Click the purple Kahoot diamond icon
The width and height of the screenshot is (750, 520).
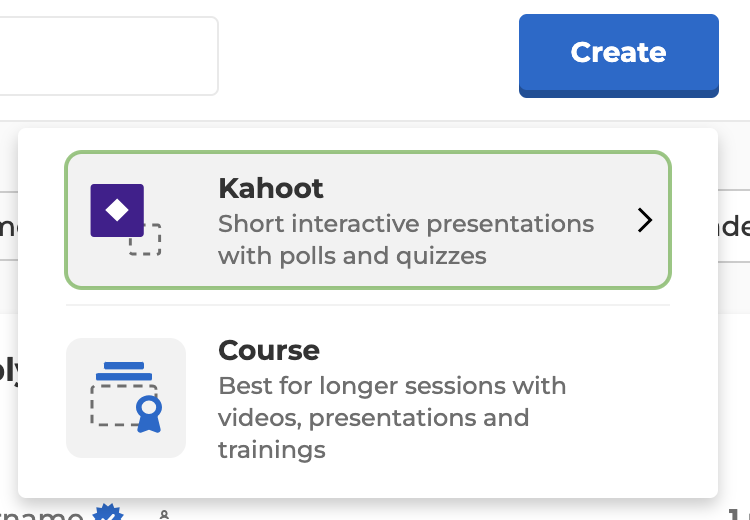click(117, 210)
